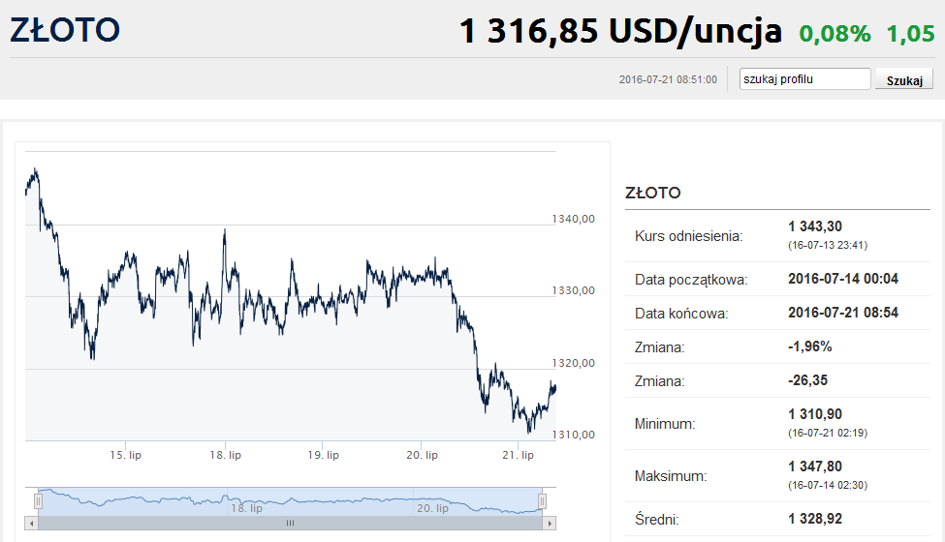Focus the szukaj profilu search field
This screenshot has width=945, height=542.
[x=805, y=79]
